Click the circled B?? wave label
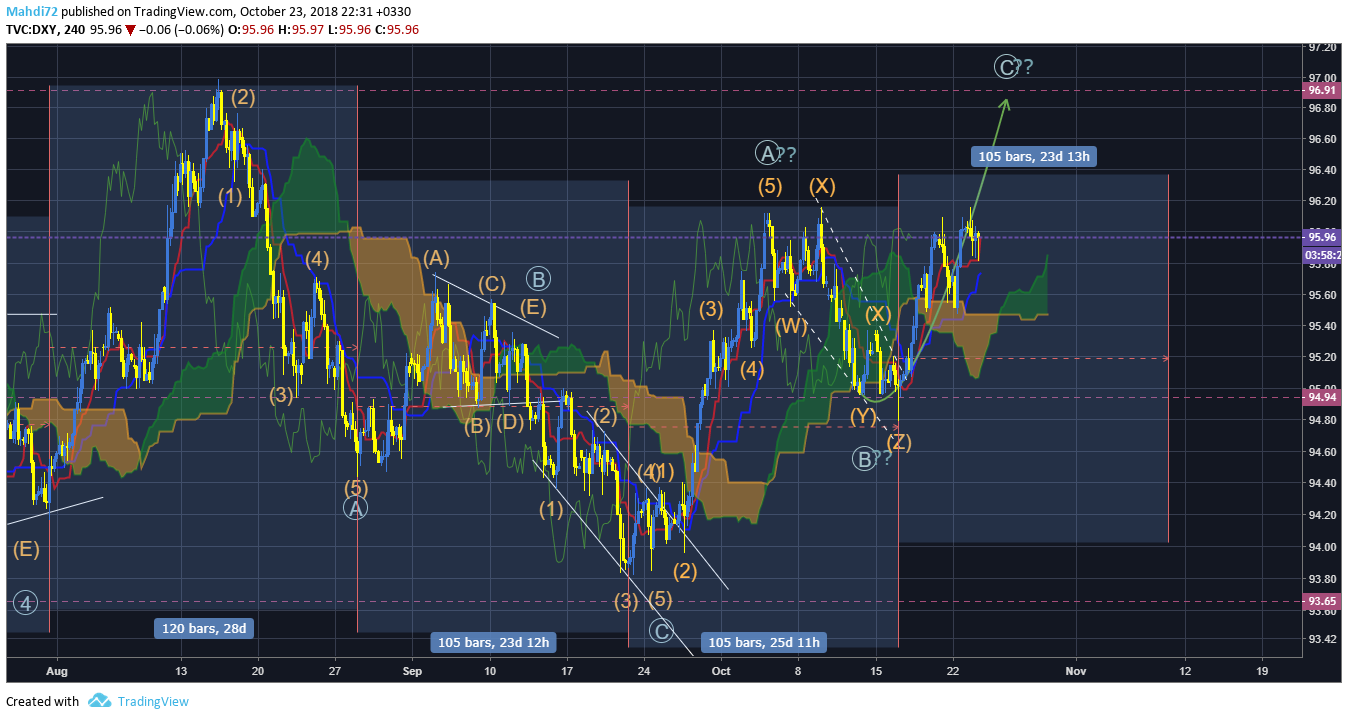This screenshot has height=719, width=1348. click(872, 459)
